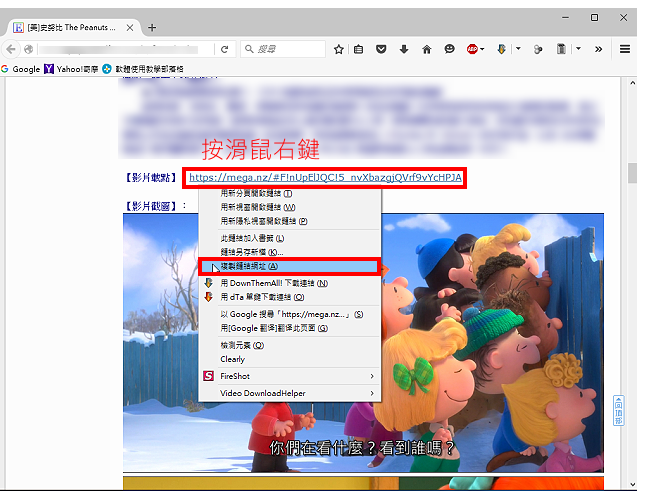Open Video DownloadHelper menu entry
Image resolution: width=645 pixels, height=504 pixels.
pos(290,393)
